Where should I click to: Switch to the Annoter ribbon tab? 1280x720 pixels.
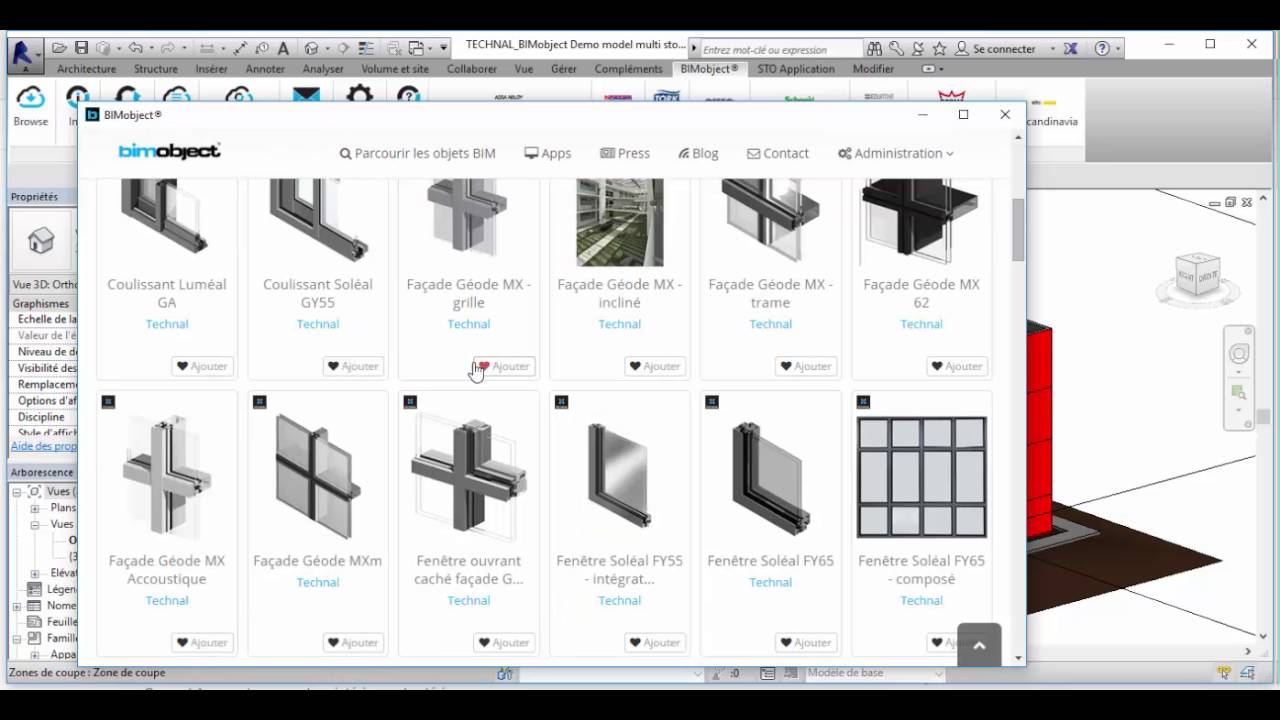[265, 69]
